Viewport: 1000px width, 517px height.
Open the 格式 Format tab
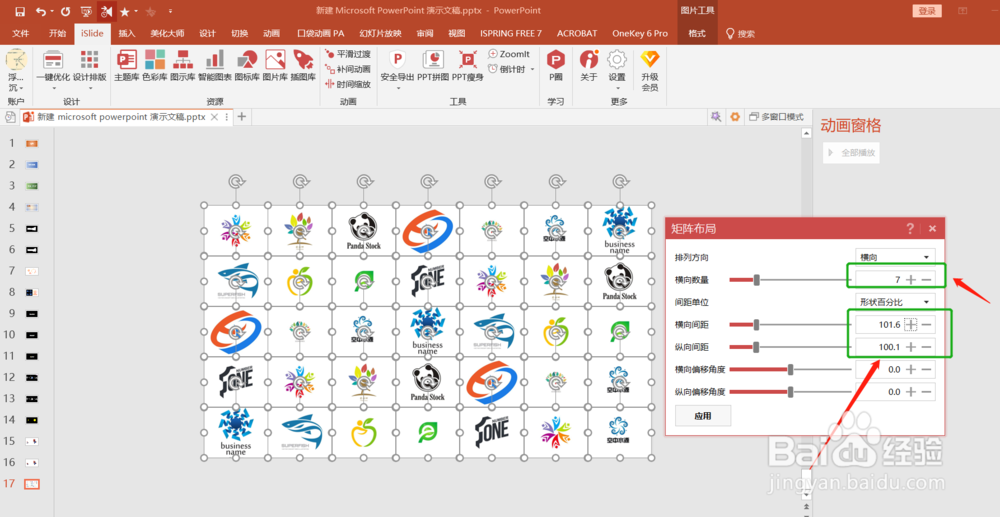tap(697, 33)
